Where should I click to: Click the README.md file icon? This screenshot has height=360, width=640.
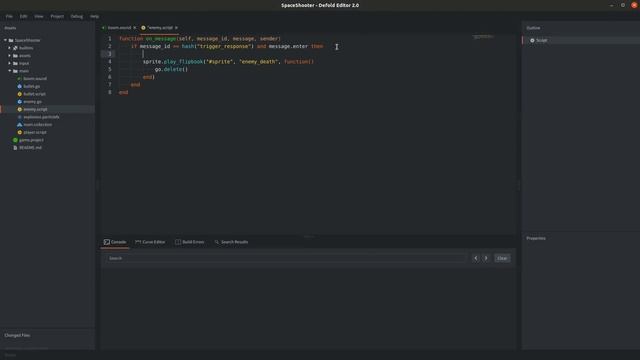15,148
